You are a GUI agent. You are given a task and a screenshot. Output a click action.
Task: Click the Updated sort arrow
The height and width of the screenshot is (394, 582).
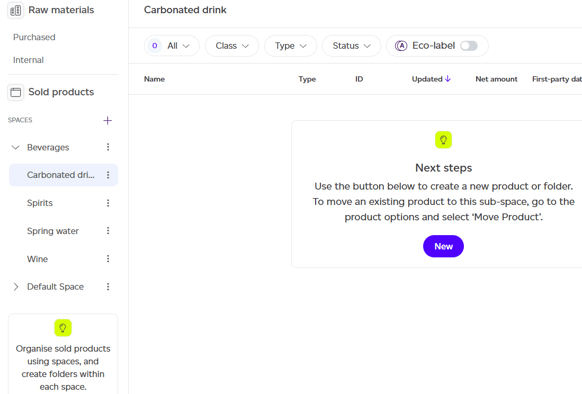tap(448, 79)
